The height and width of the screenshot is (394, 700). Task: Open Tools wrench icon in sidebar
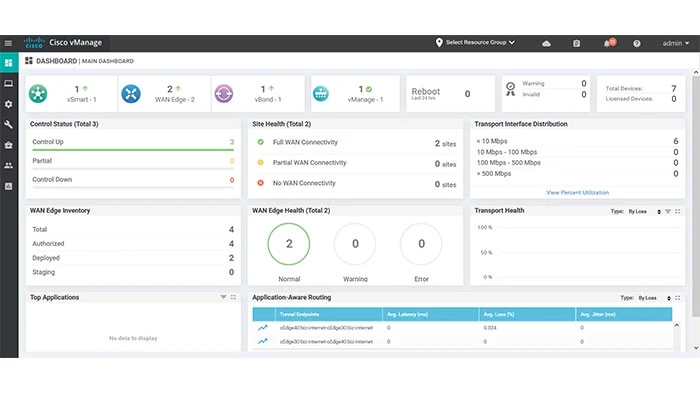coord(8,124)
